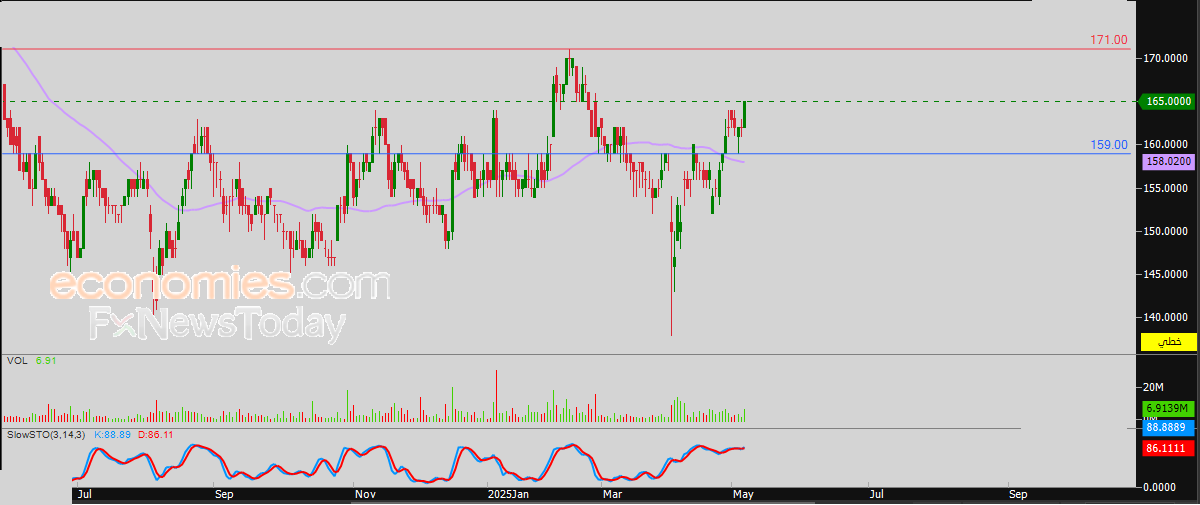Click the 2025Jan label on time axis
This screenshot has height=505, width=1200.
(510, 494)
